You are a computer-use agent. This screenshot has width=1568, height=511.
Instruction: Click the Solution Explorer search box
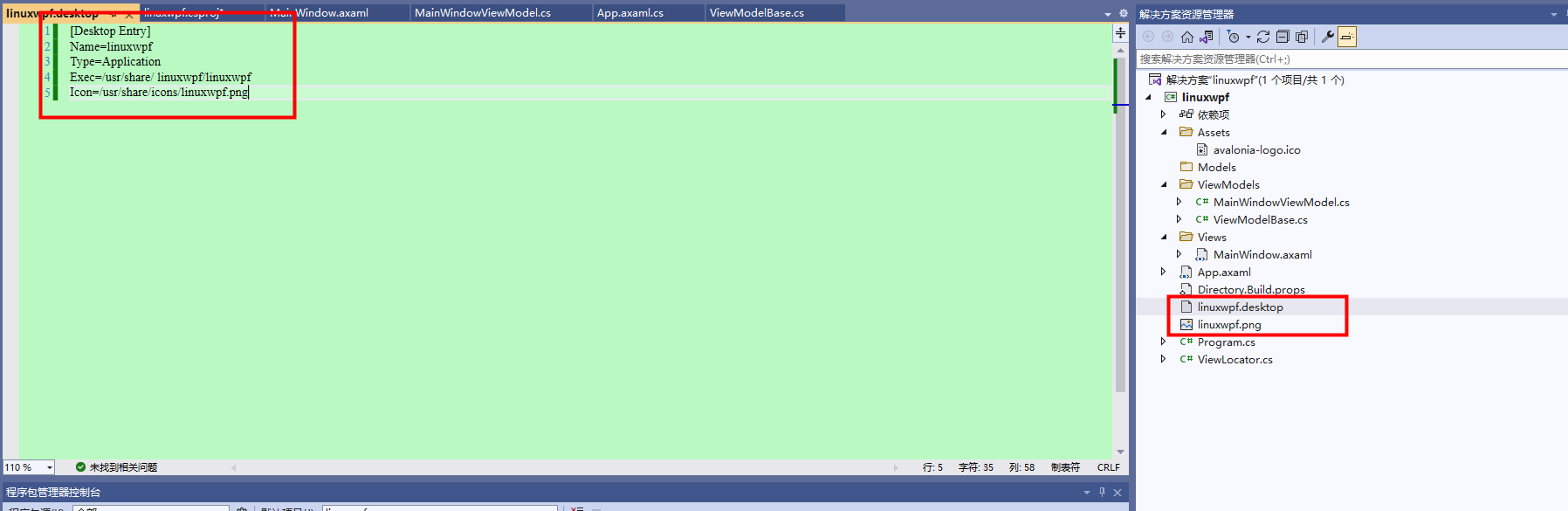[1351, 59]
